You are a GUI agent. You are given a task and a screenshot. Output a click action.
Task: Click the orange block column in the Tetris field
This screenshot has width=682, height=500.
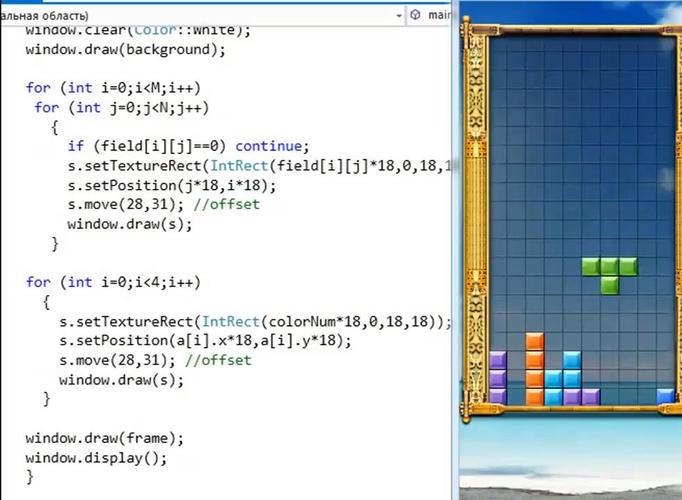coord(535,369)
